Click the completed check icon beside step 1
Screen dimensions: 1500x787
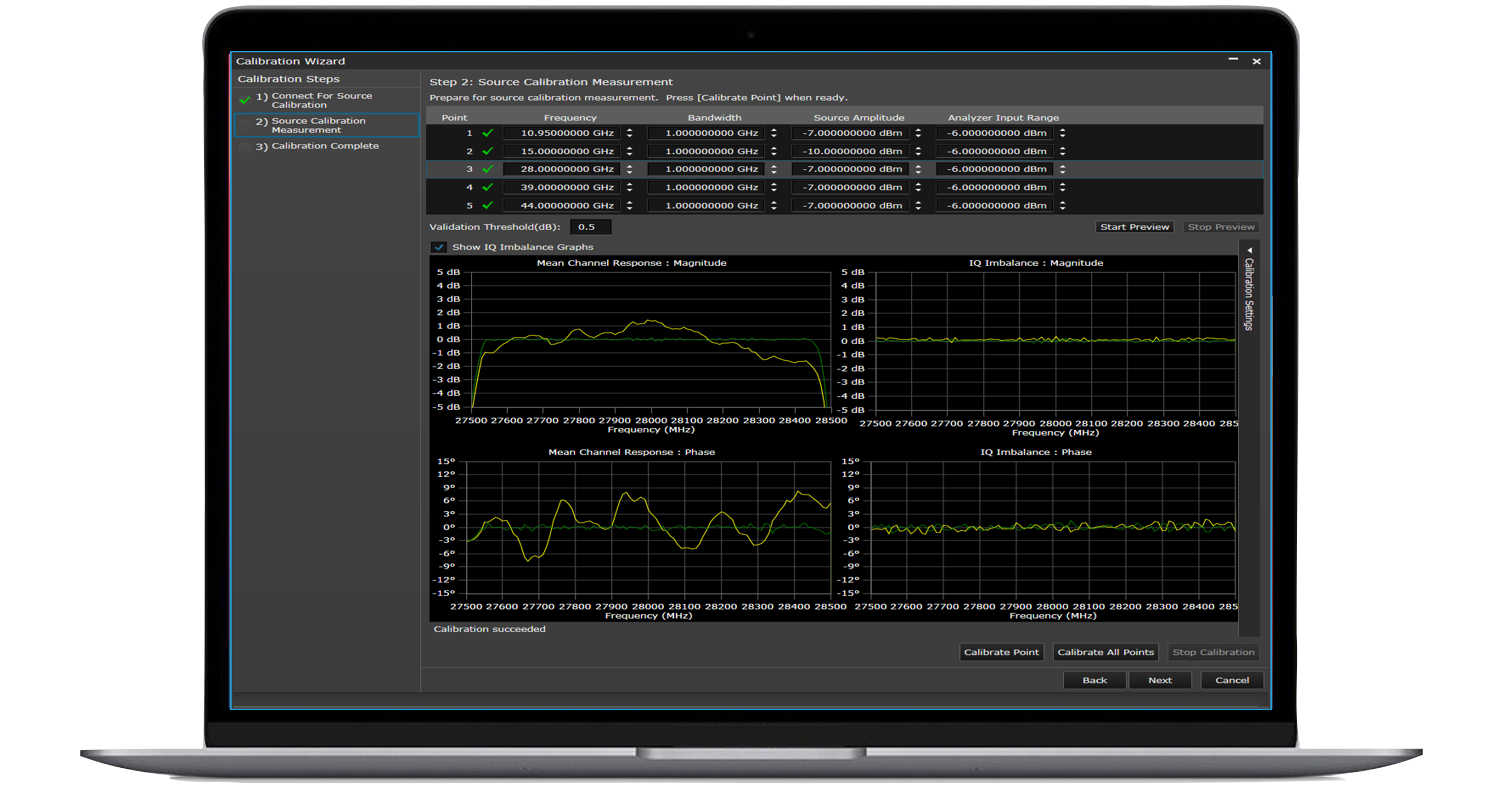245,101
